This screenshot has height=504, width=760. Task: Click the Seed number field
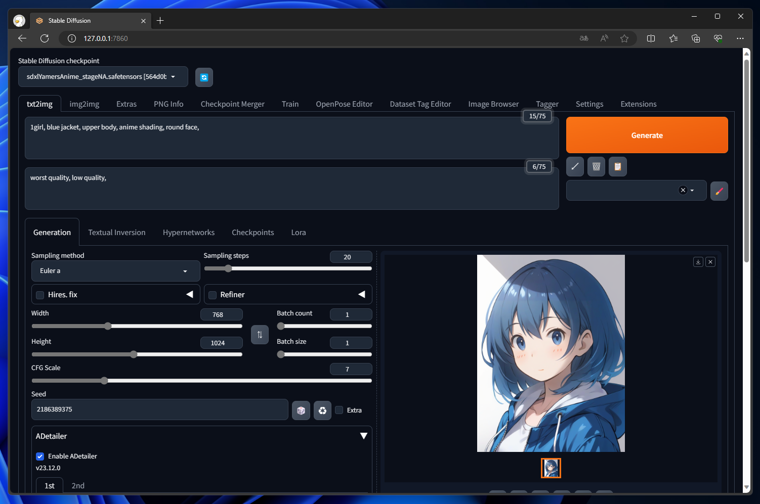(x=159, y=410)
